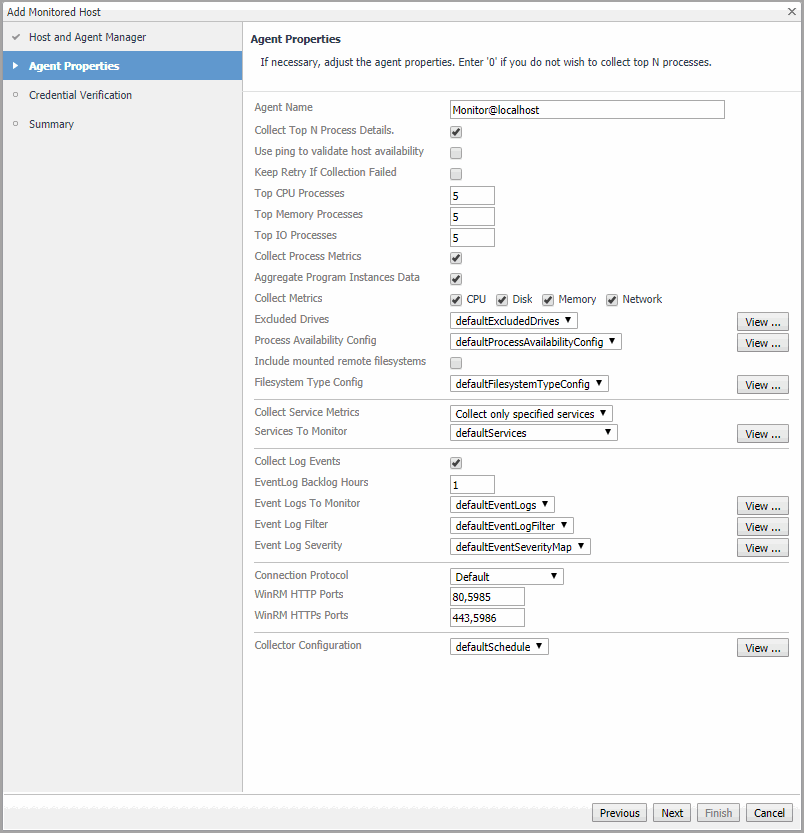Screen dimensions: 804x833
Task: Open the Collector Configuration dropdown
Action: [499, 647]
